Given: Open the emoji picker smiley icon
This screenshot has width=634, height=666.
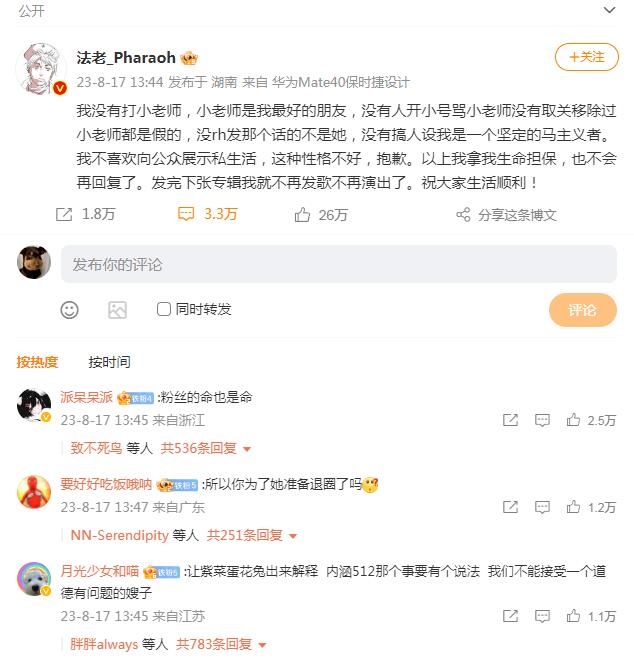Looking at the screenshot, I should [69, 310].
